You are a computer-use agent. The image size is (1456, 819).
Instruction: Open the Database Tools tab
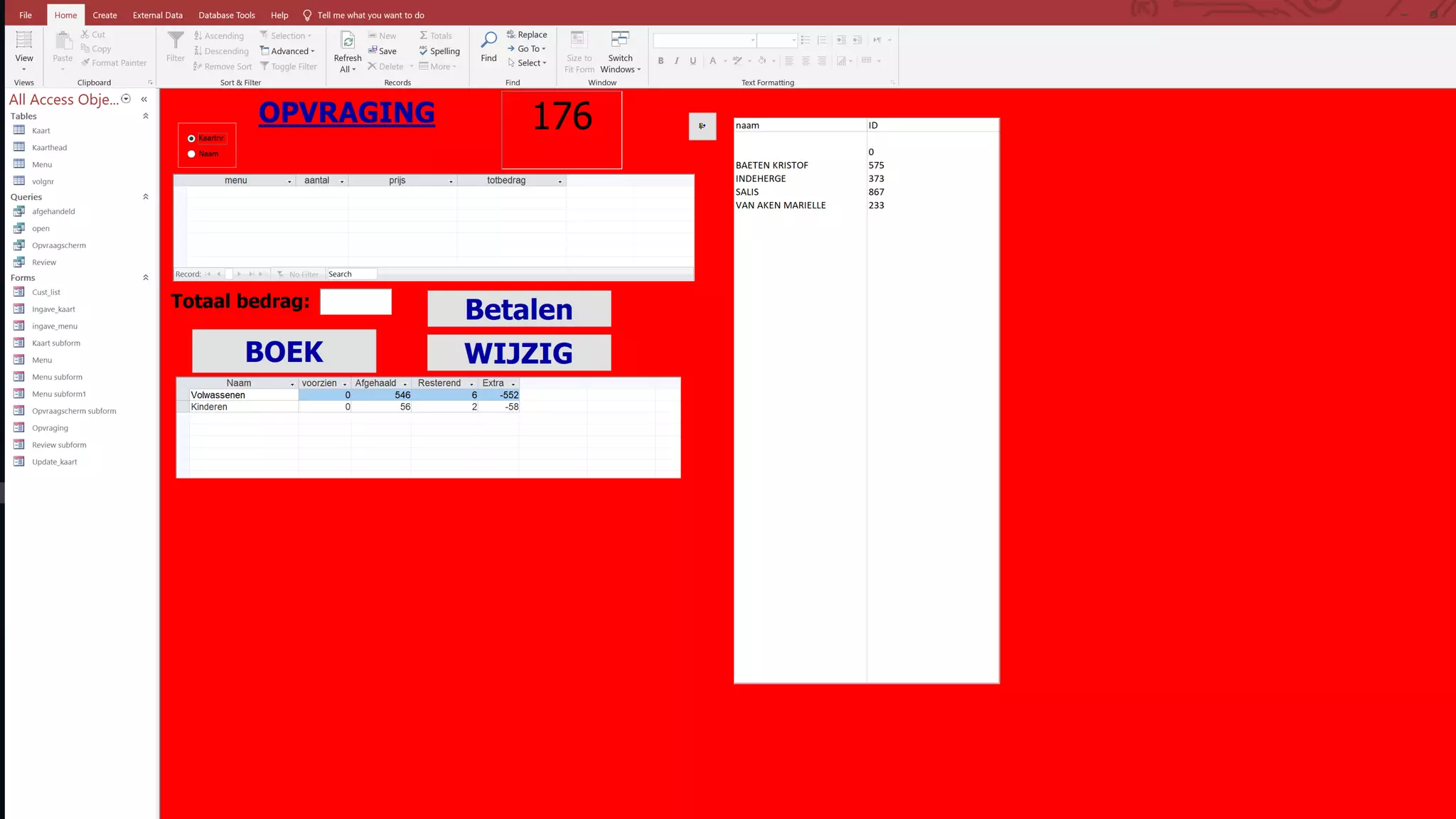pyautogui.click(x=226, y=15)
